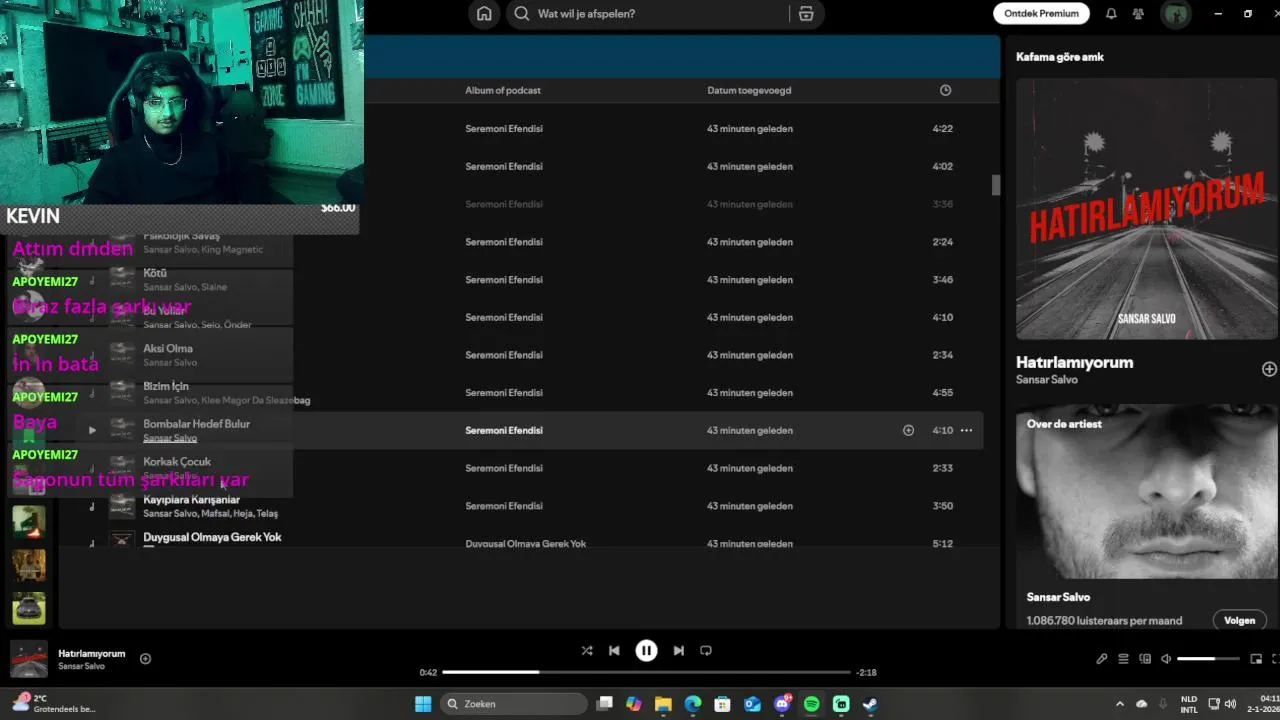Select track Kayıplara Karışanlar

192,499
